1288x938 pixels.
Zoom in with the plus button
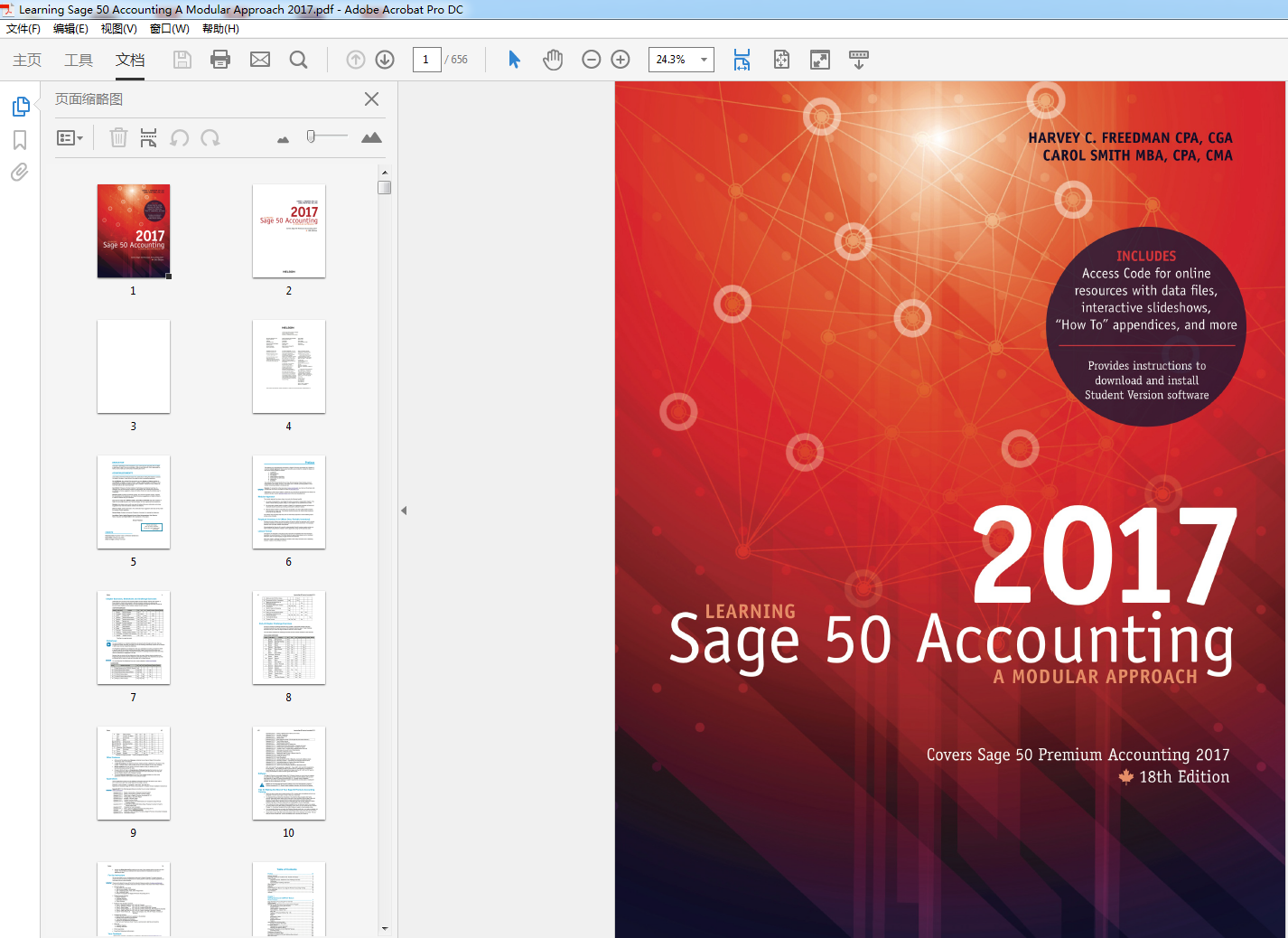621,60
